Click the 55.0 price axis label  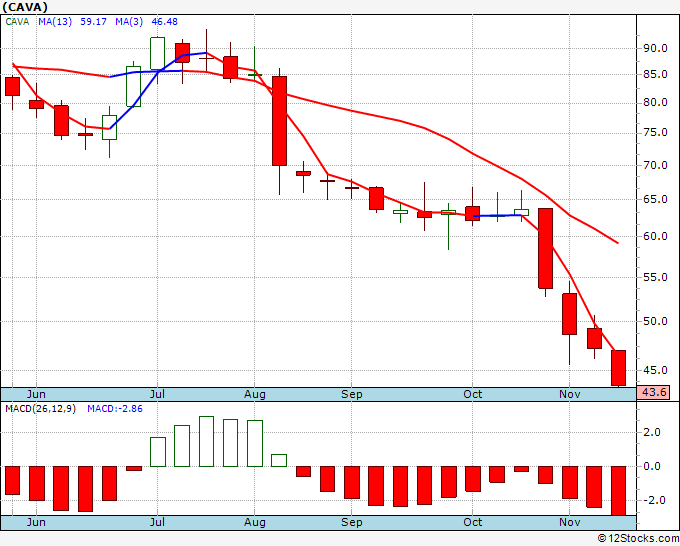coord(655,277)
